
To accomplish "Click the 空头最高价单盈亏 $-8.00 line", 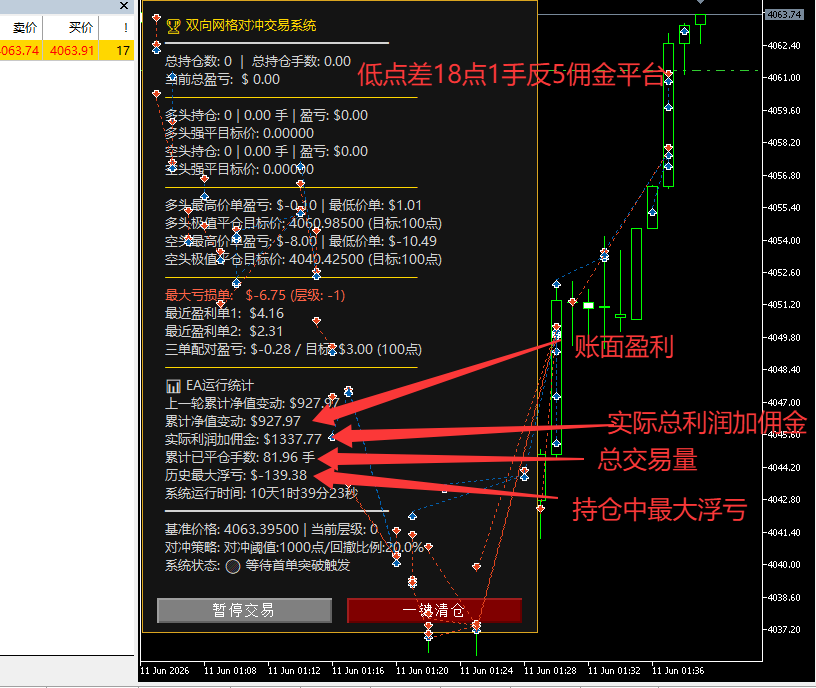I will 301,241.
